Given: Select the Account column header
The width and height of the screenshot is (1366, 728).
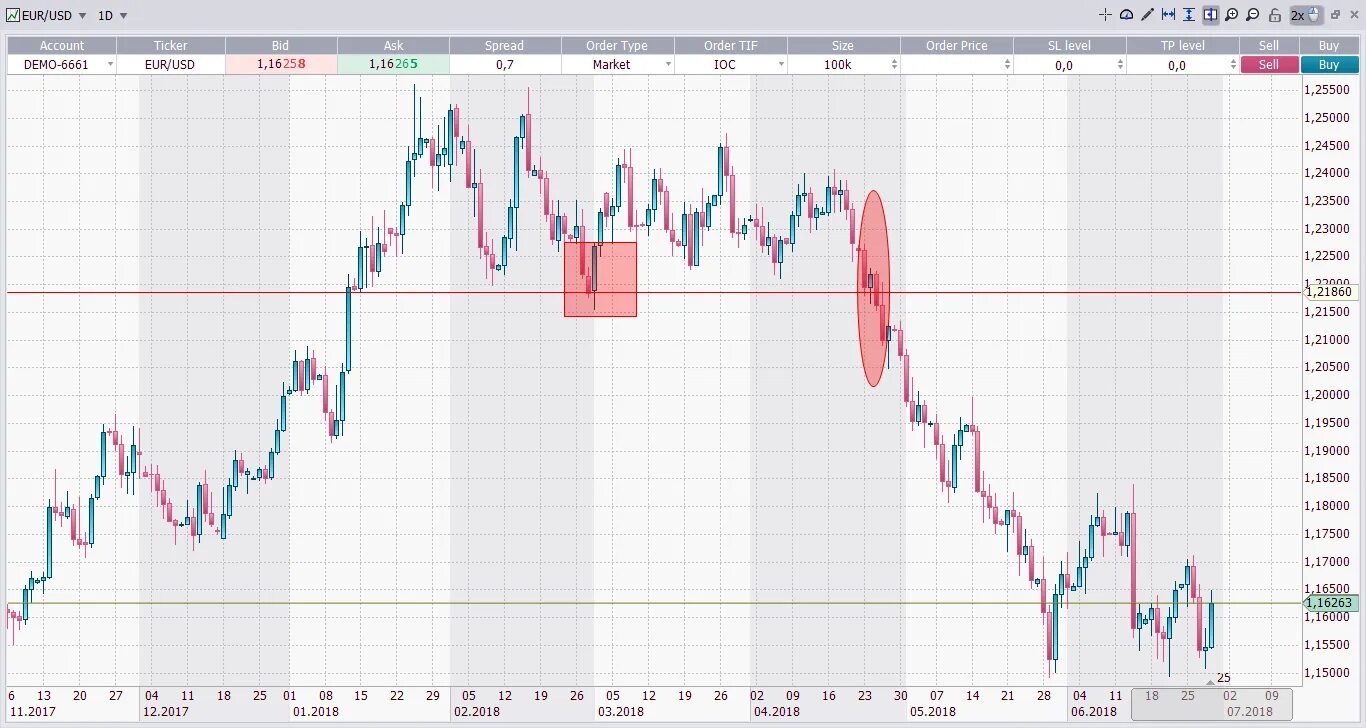Looking at the screenshot, I should [x=62, y=45].
